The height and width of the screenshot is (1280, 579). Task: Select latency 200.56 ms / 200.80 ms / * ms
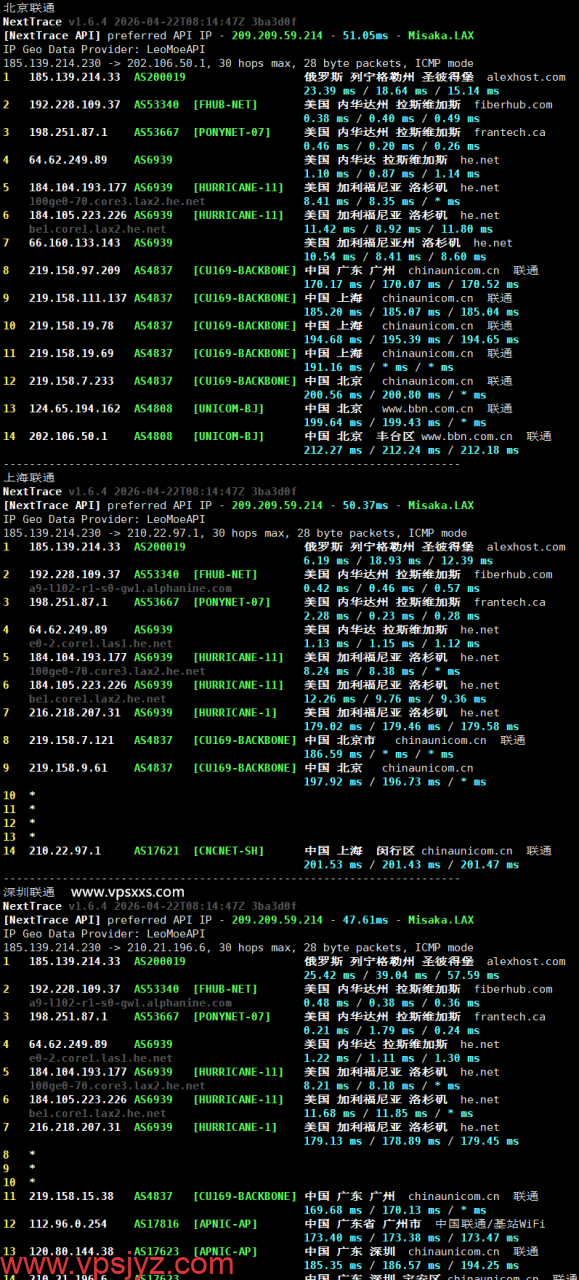pyautogui.click(x=395, y=395)
